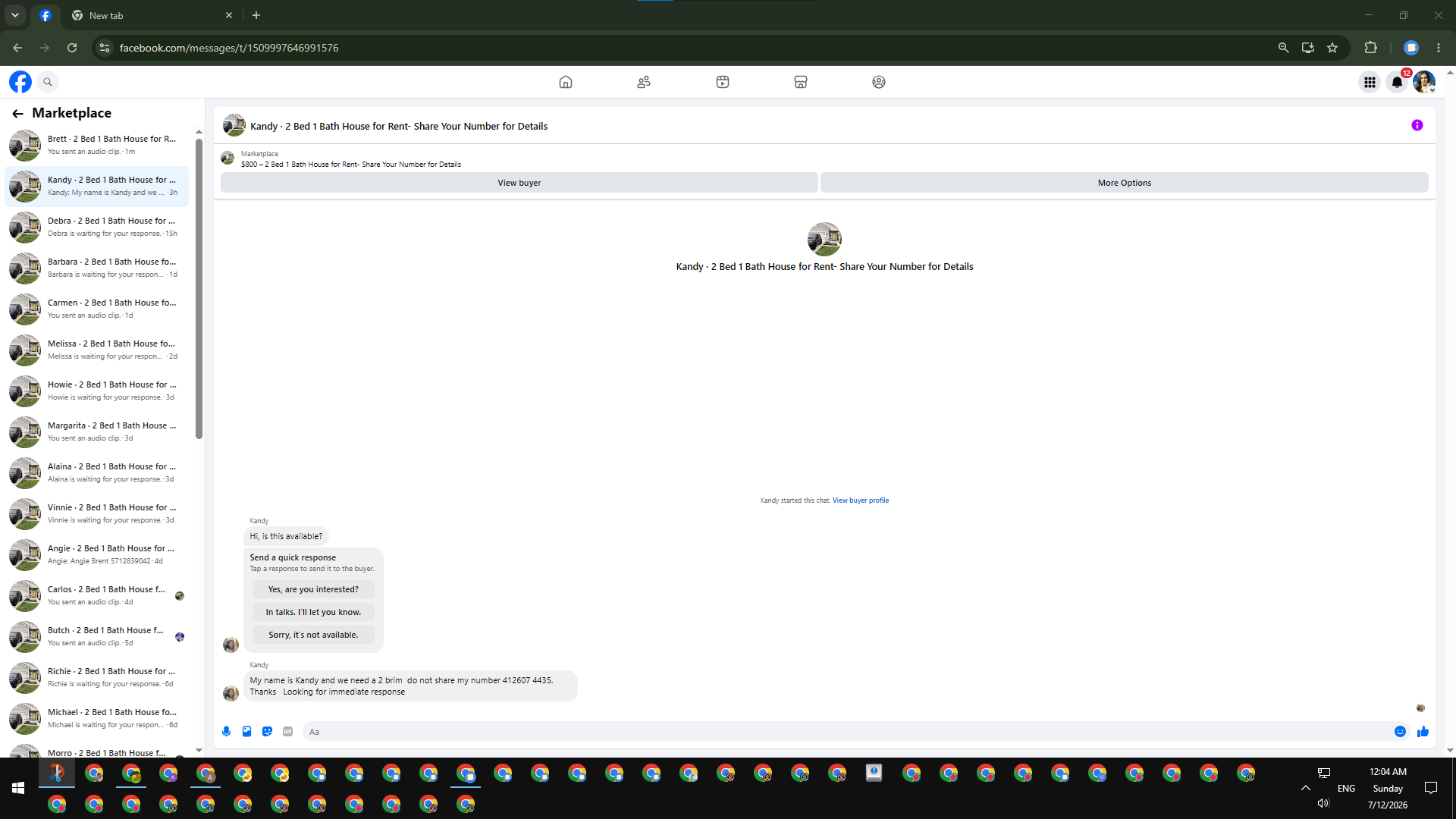The width and height of the screenshot is (1456, 819).
Task: Show hidden system tray icons
Action: click(1306, 788)
